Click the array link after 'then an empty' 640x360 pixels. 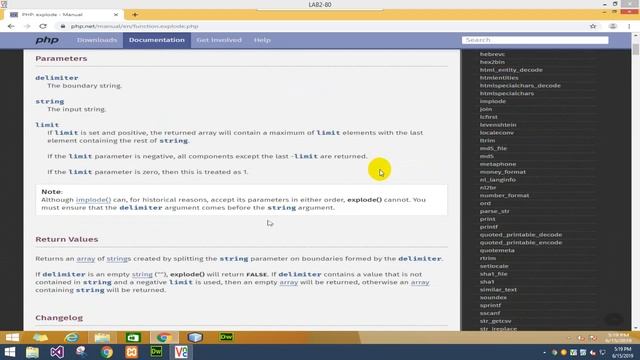pyautogui.click(x=289, y=282)
